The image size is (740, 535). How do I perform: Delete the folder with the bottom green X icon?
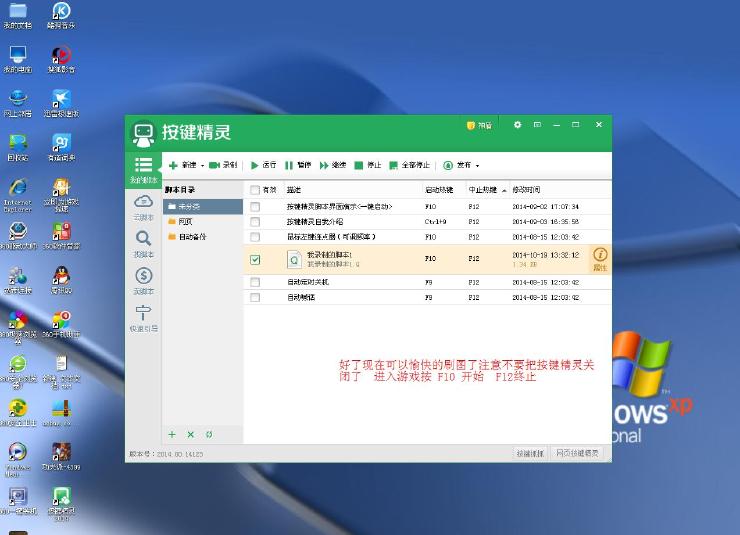point(190,434)
